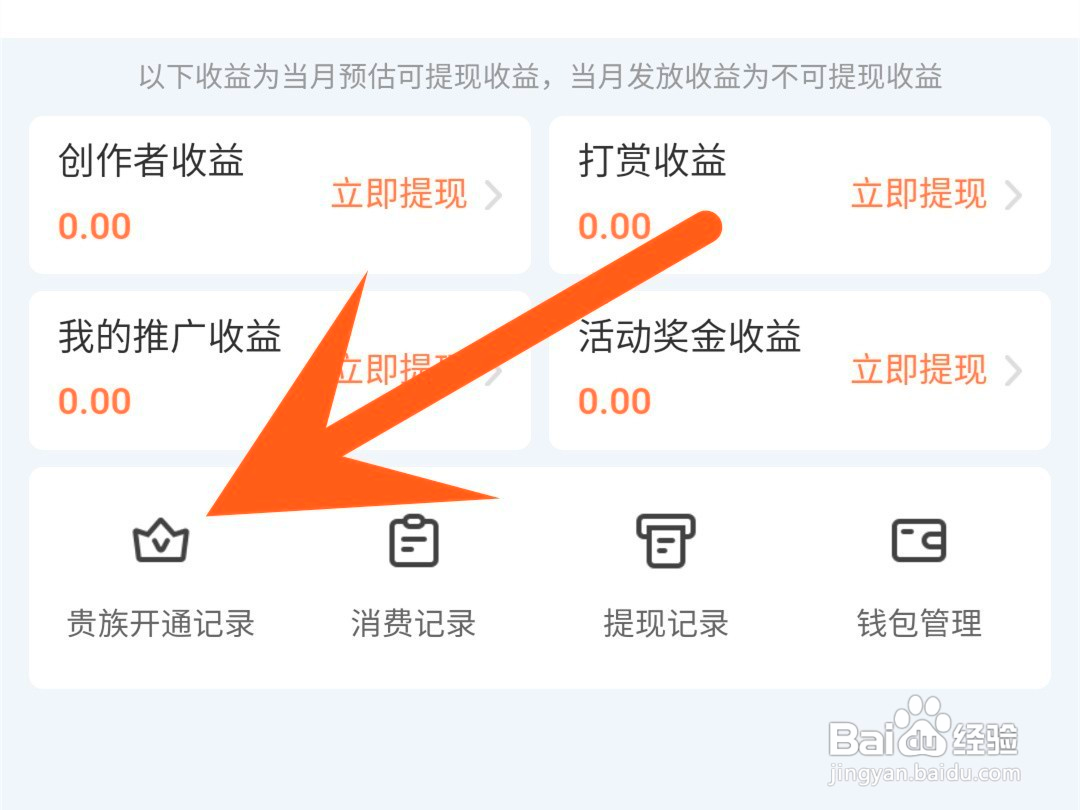The image size is (1080, 810).
Task: Tap the 0.00 amount under 打赏收益
Action: (x=614, y=227)
